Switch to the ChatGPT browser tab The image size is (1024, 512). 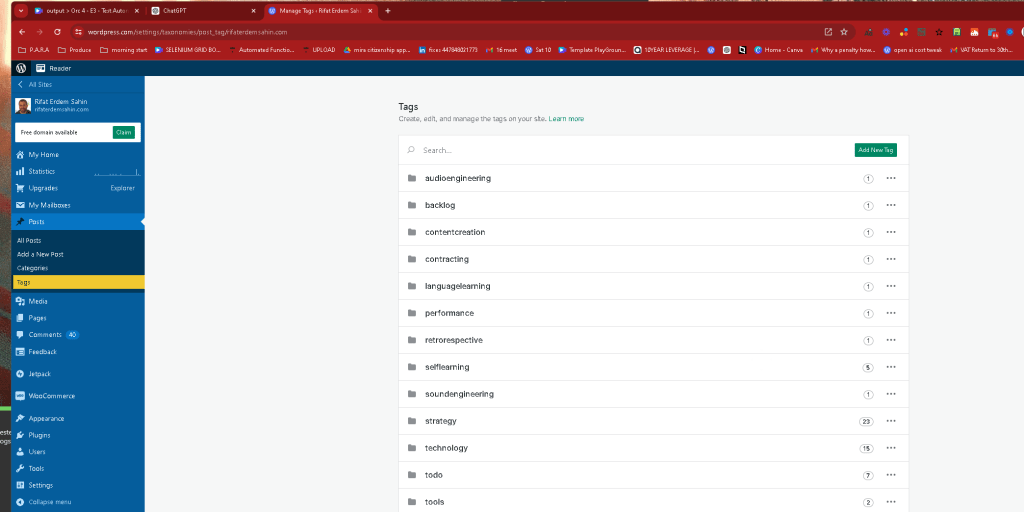coord(202,10)
